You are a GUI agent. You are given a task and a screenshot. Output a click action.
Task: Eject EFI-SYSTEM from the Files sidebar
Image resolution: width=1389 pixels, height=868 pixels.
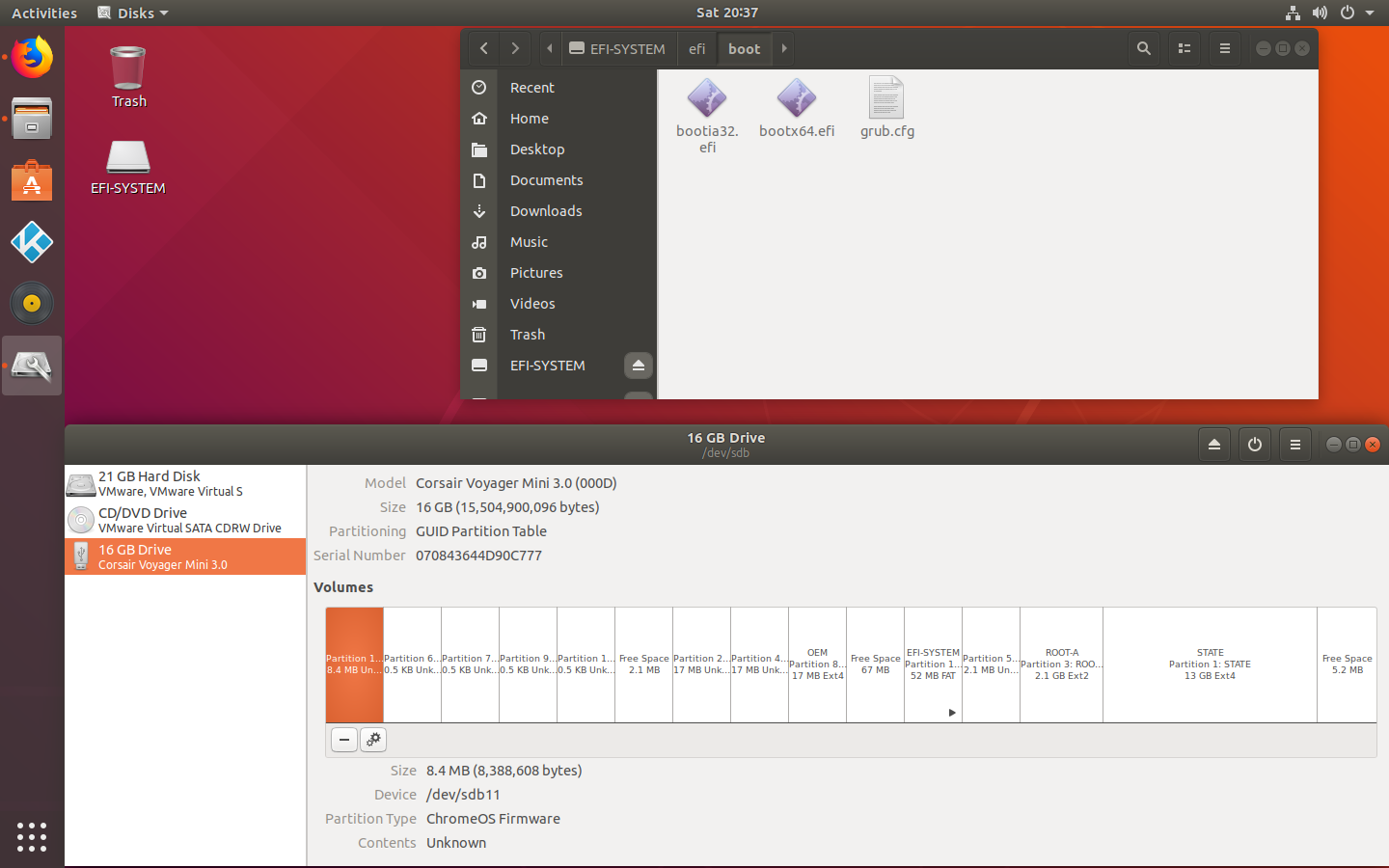(x=638, y=366)
